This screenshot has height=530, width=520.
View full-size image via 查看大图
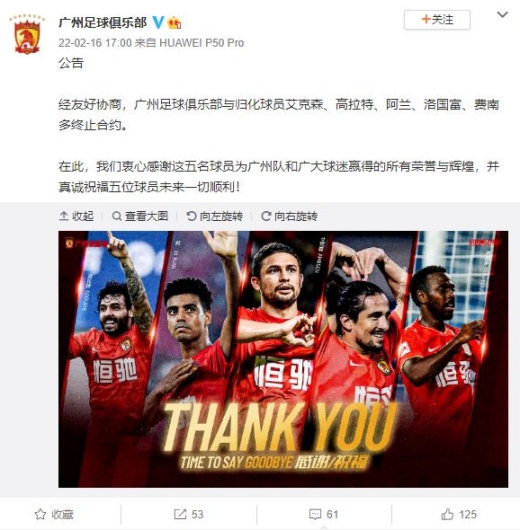point(140,216)
